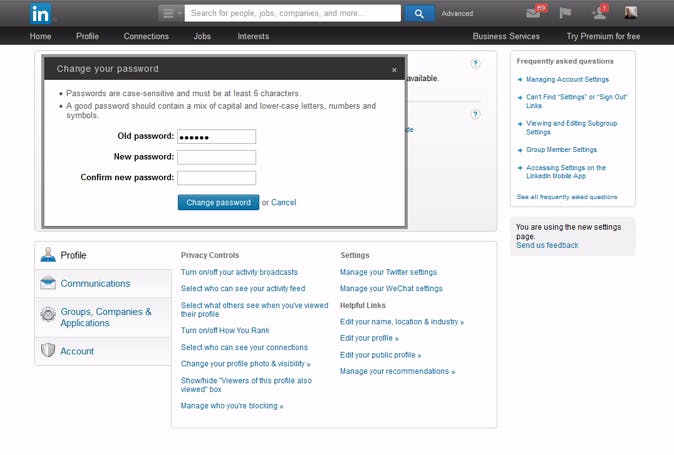Open Select who can see your connections
This screenshot has height=455, width=674.
tap(244, 347)
